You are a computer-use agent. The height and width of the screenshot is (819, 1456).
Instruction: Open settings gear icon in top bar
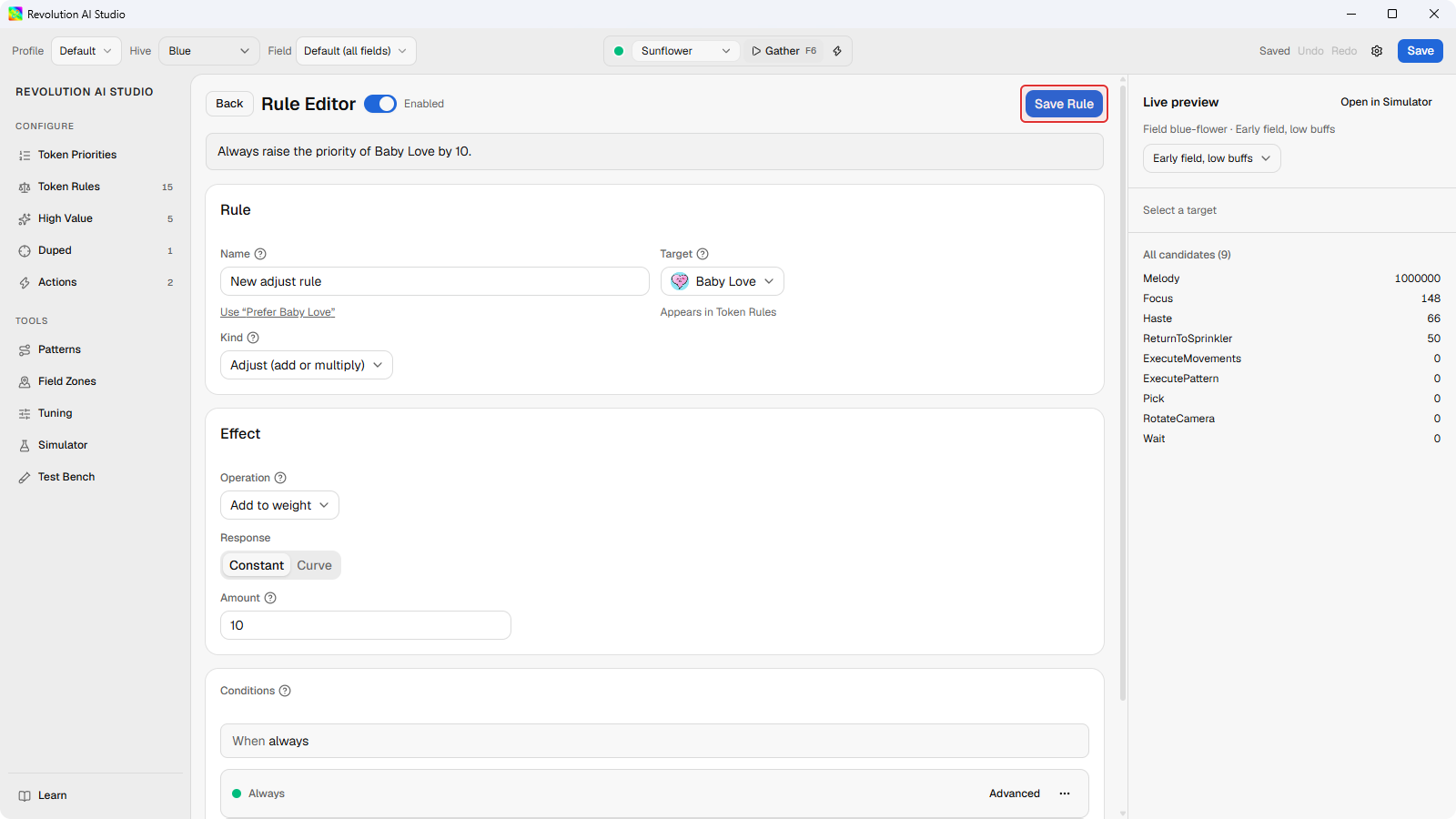pos(1377,51)
